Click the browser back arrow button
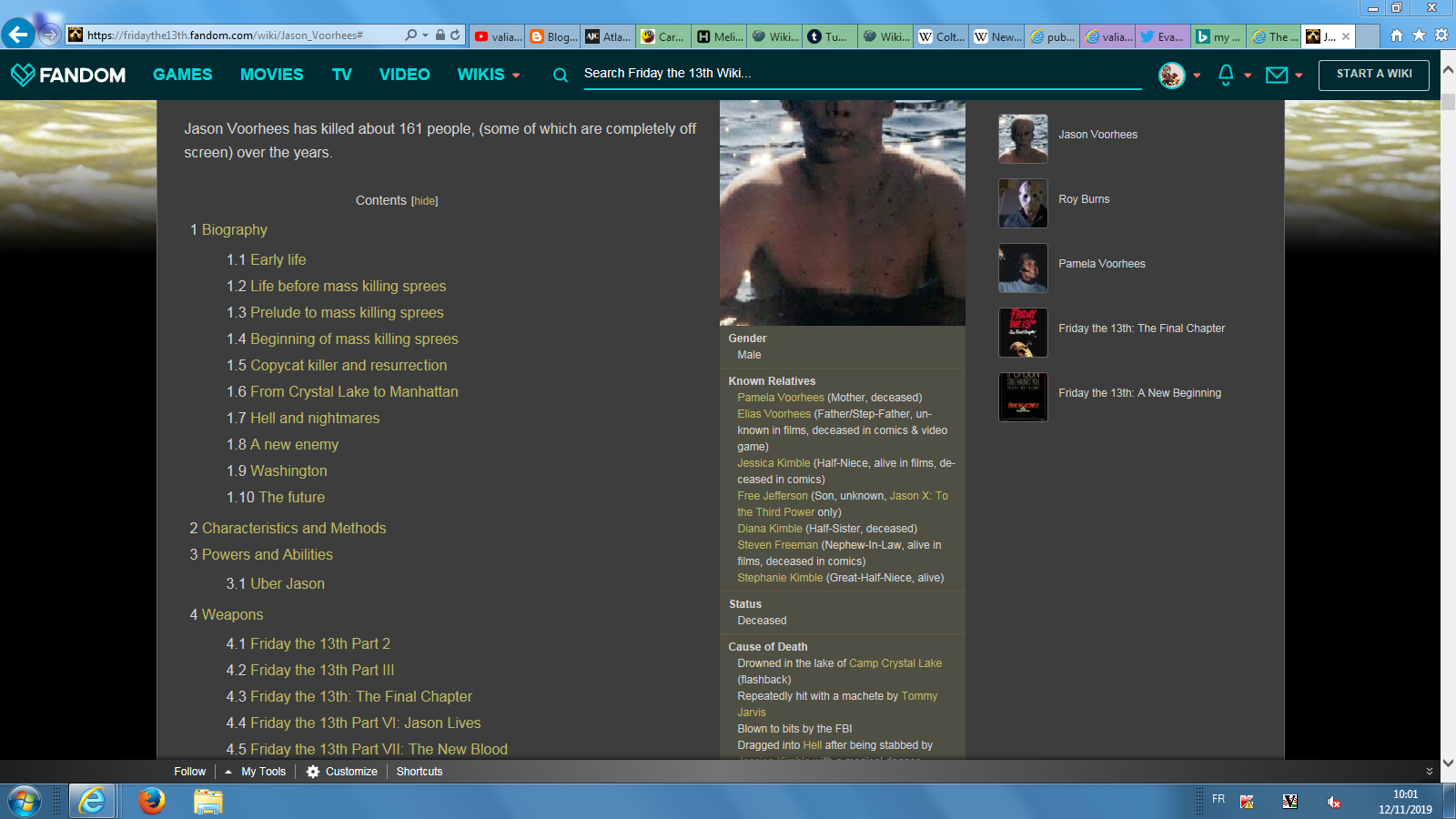This screenshot has height=819, width=1456. tap(18, 35)
